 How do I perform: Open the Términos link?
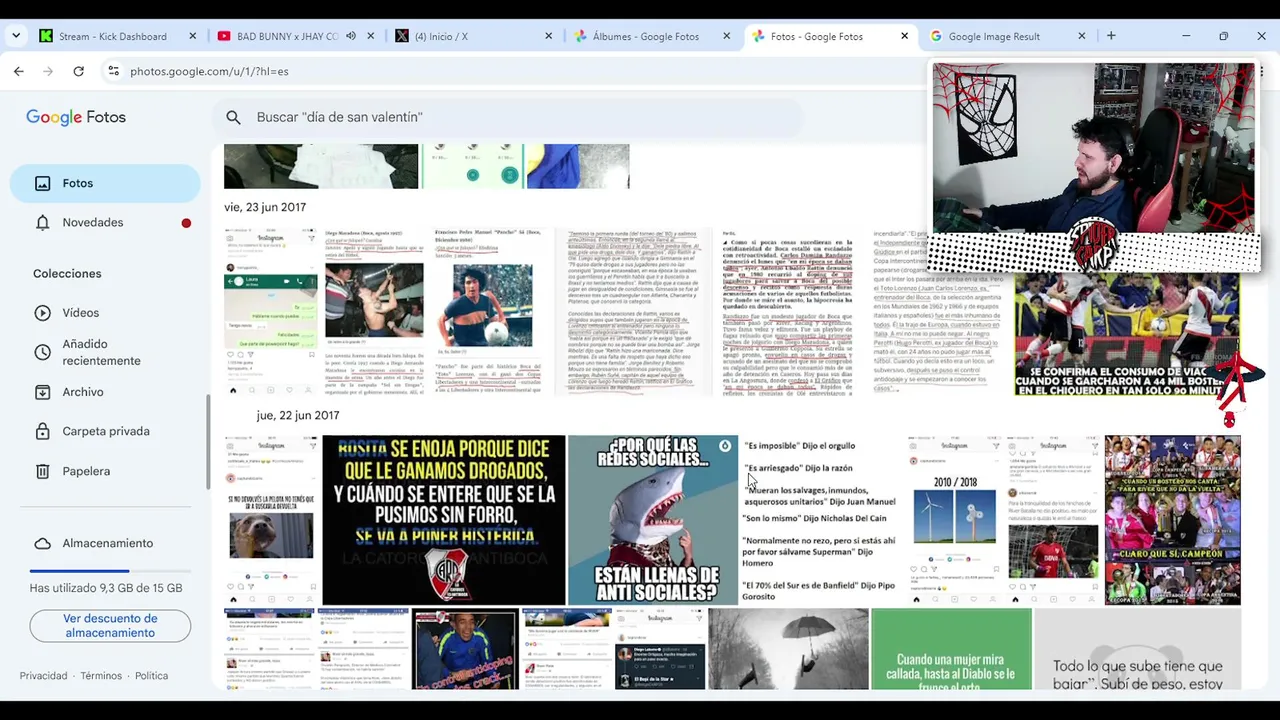click(x=101, y=676)
